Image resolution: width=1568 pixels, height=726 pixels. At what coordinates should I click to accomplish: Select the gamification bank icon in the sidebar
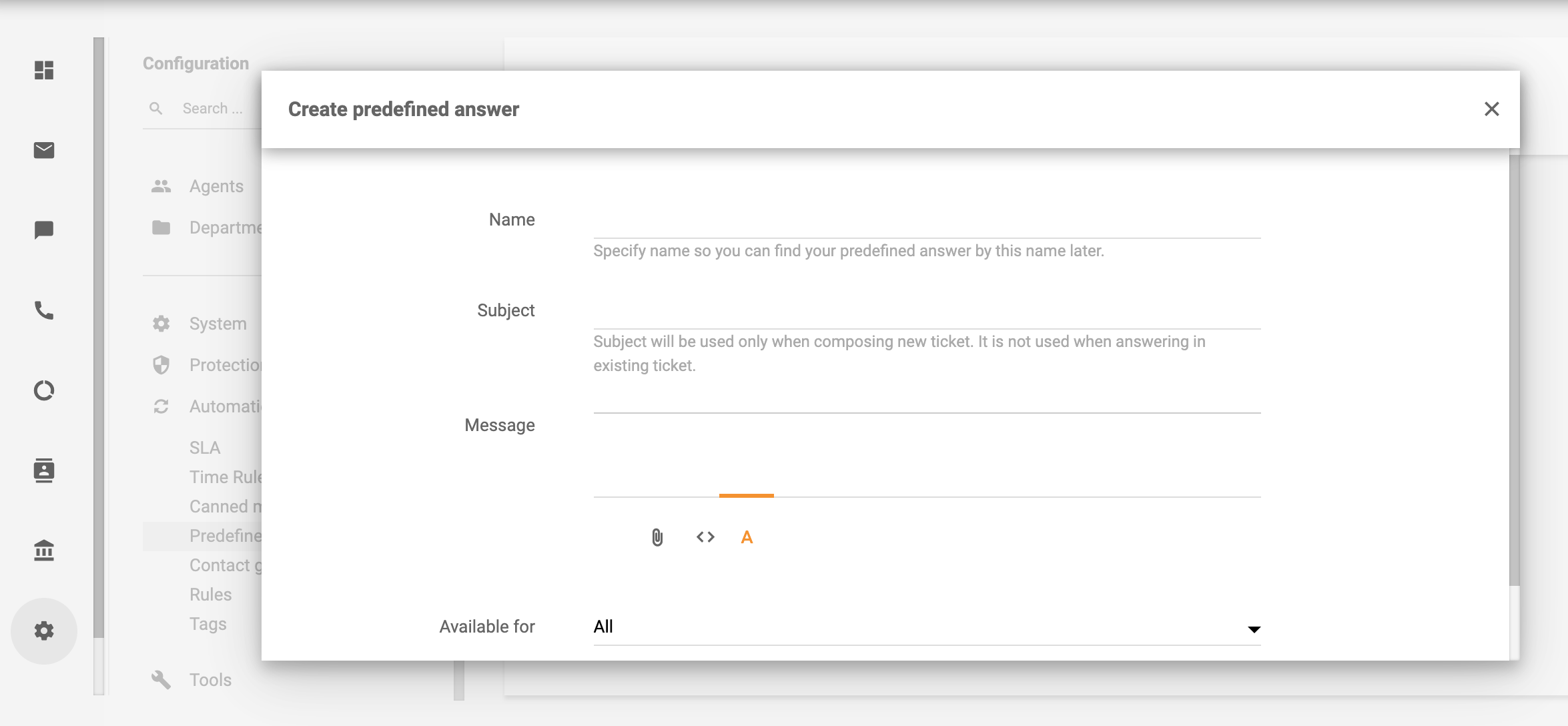(x=44, y=551)
